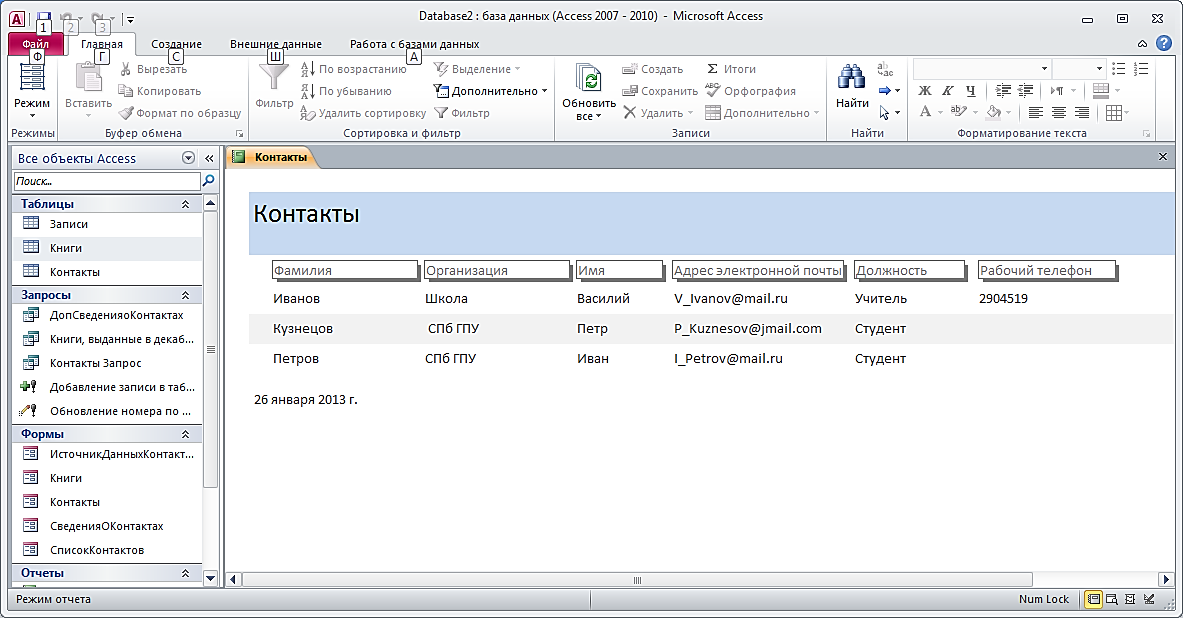Click Копировать in the clipboard group
Screen dimensions: 1183x618
click(160, 91)
